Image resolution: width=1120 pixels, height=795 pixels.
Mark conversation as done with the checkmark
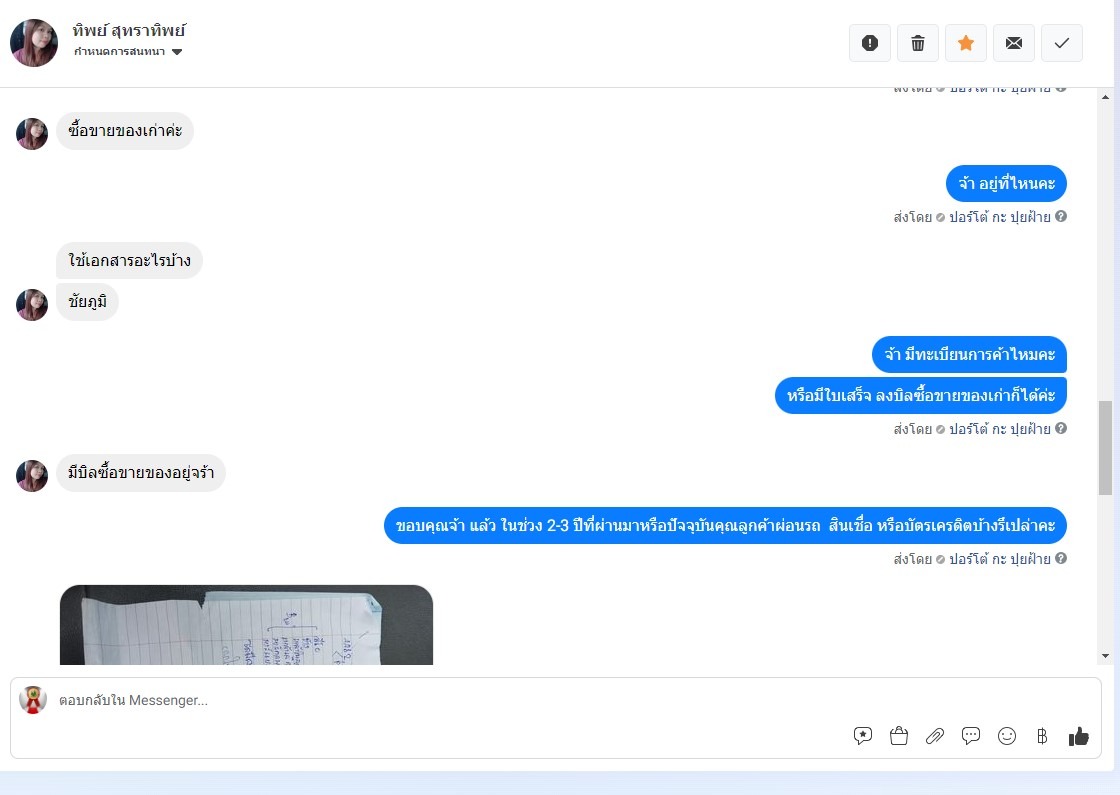[1062, 43]
